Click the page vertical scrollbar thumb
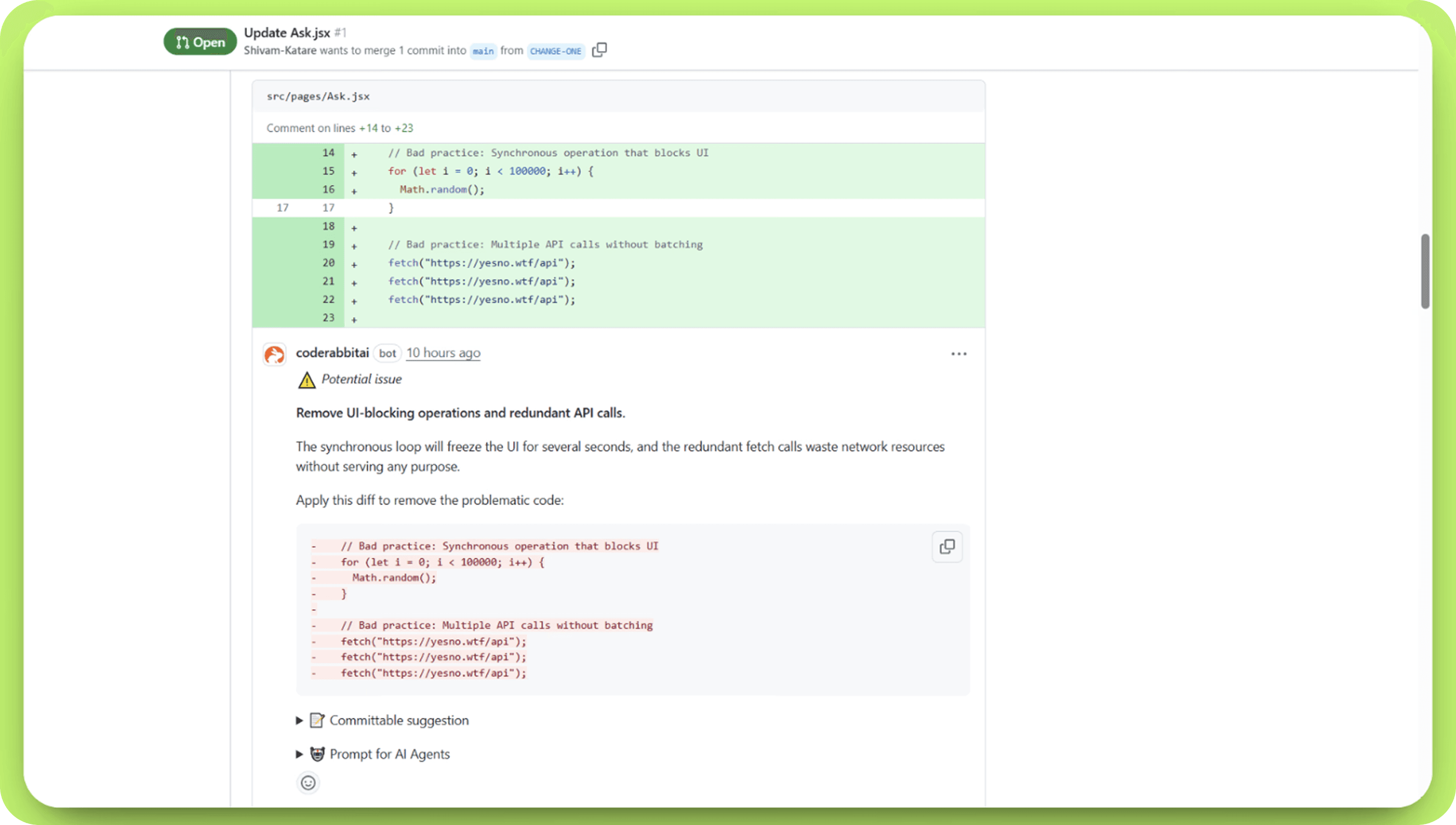 click(x=1425, y=271)
